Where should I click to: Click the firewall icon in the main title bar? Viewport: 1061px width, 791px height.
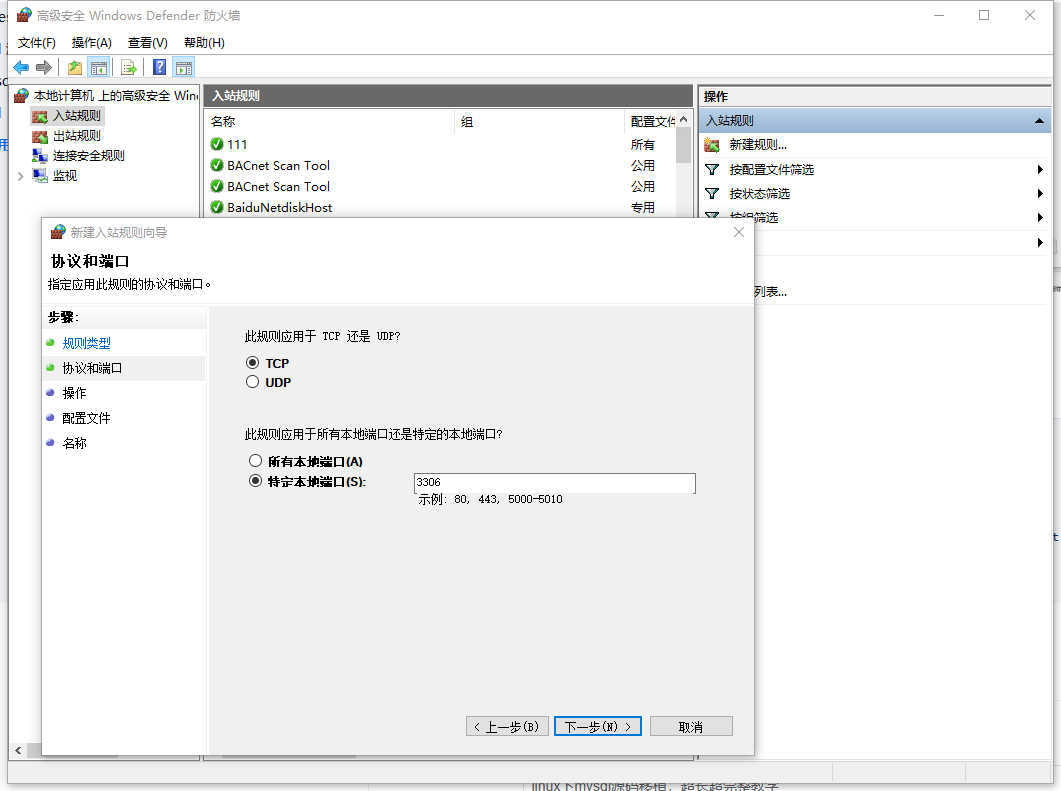click(x=24, y=15)
